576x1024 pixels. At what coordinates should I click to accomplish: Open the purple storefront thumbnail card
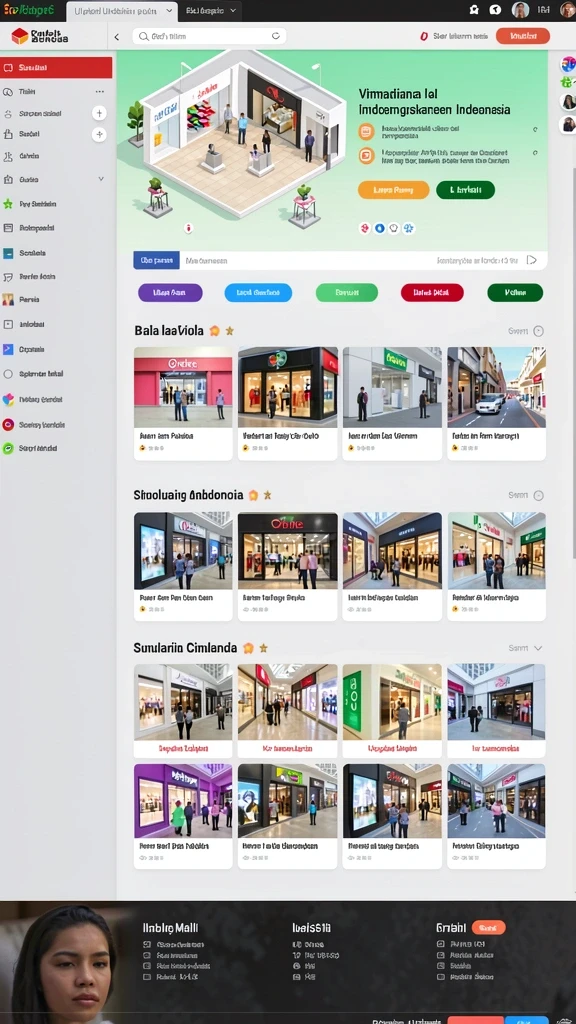(x=183, y=816)
